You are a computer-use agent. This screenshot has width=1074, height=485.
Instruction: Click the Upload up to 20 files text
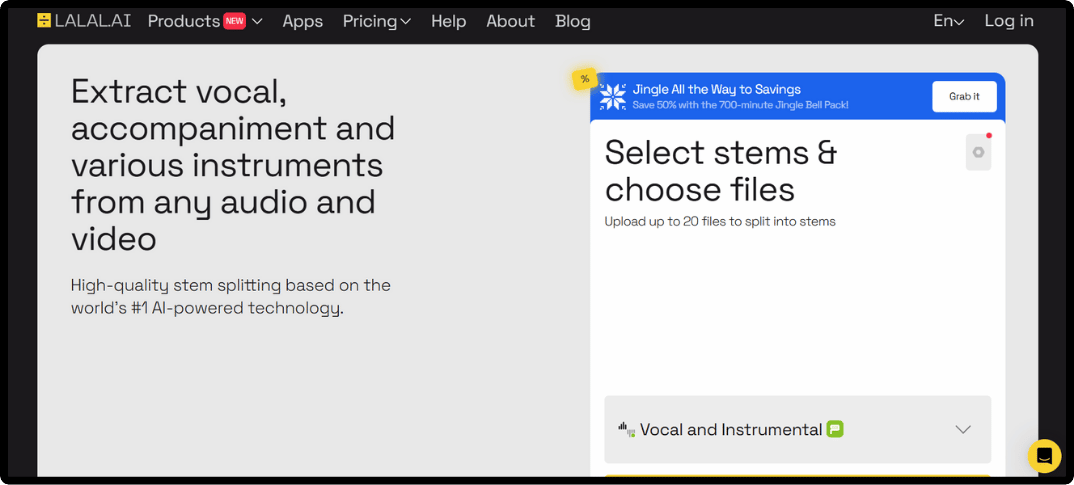pos(720,221)
